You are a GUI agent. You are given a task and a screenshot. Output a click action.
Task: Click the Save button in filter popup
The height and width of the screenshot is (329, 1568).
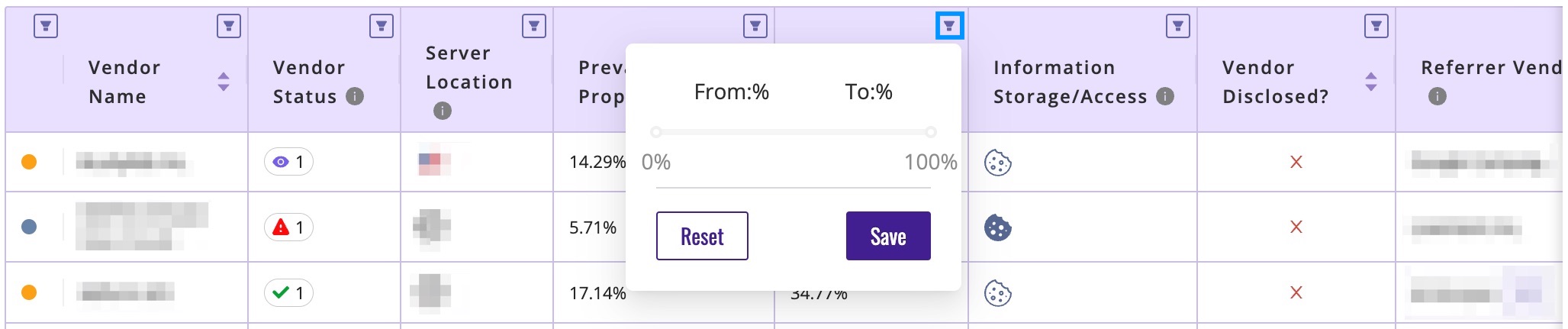pyautogui.click(x=888, y=236)
